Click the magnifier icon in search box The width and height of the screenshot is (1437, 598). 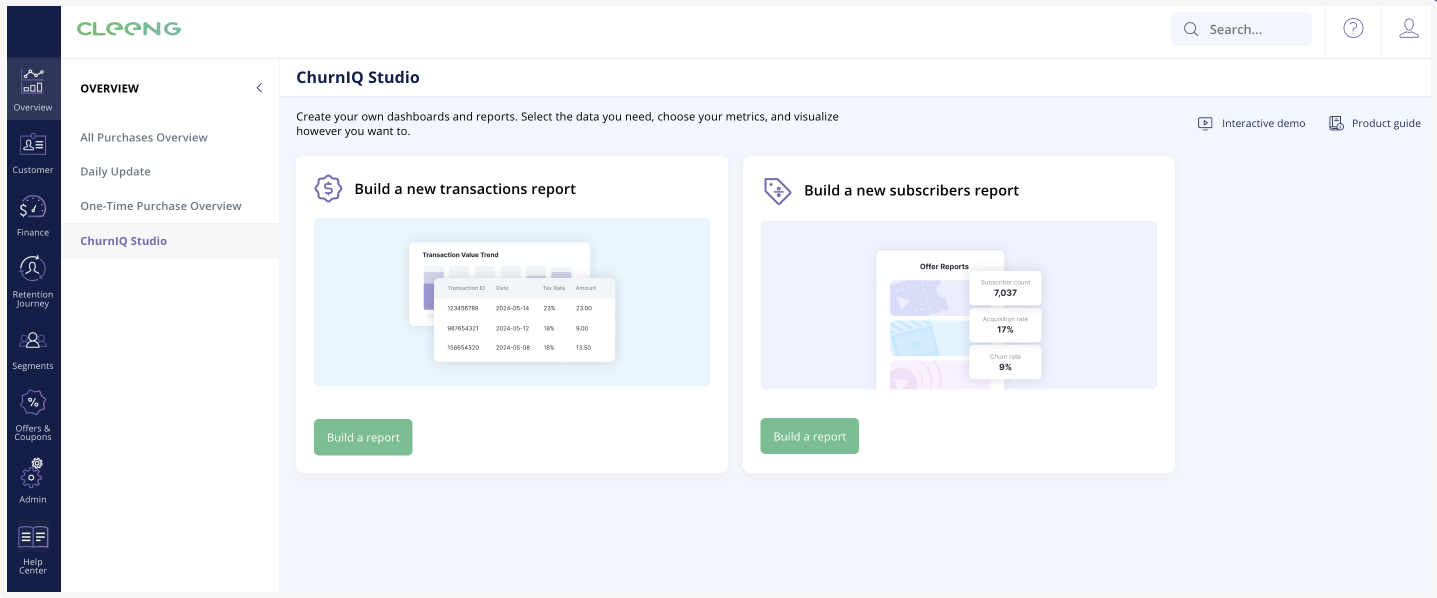point(1191,29)
